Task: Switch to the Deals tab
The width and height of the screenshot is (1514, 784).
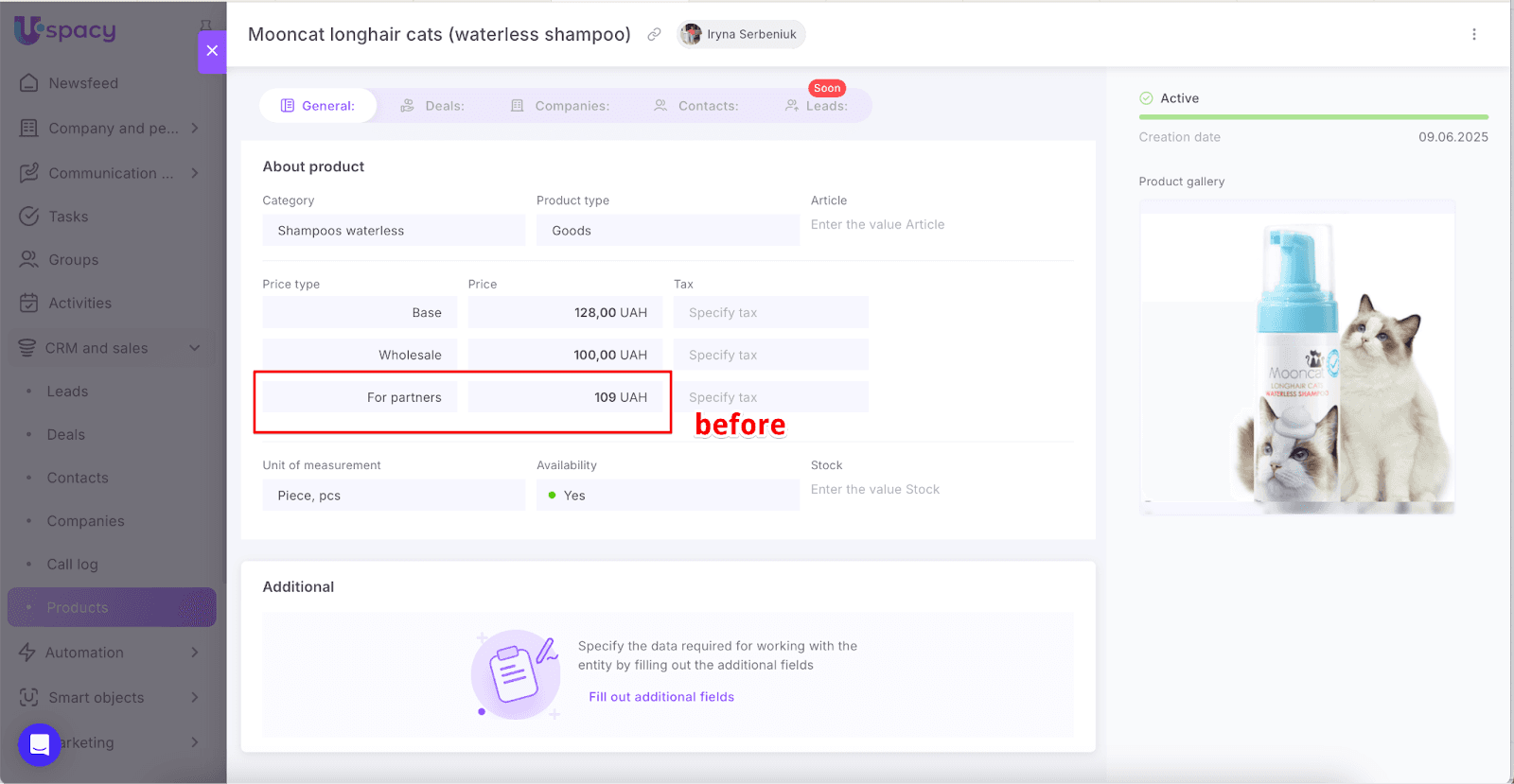Action: click(432, 106)
